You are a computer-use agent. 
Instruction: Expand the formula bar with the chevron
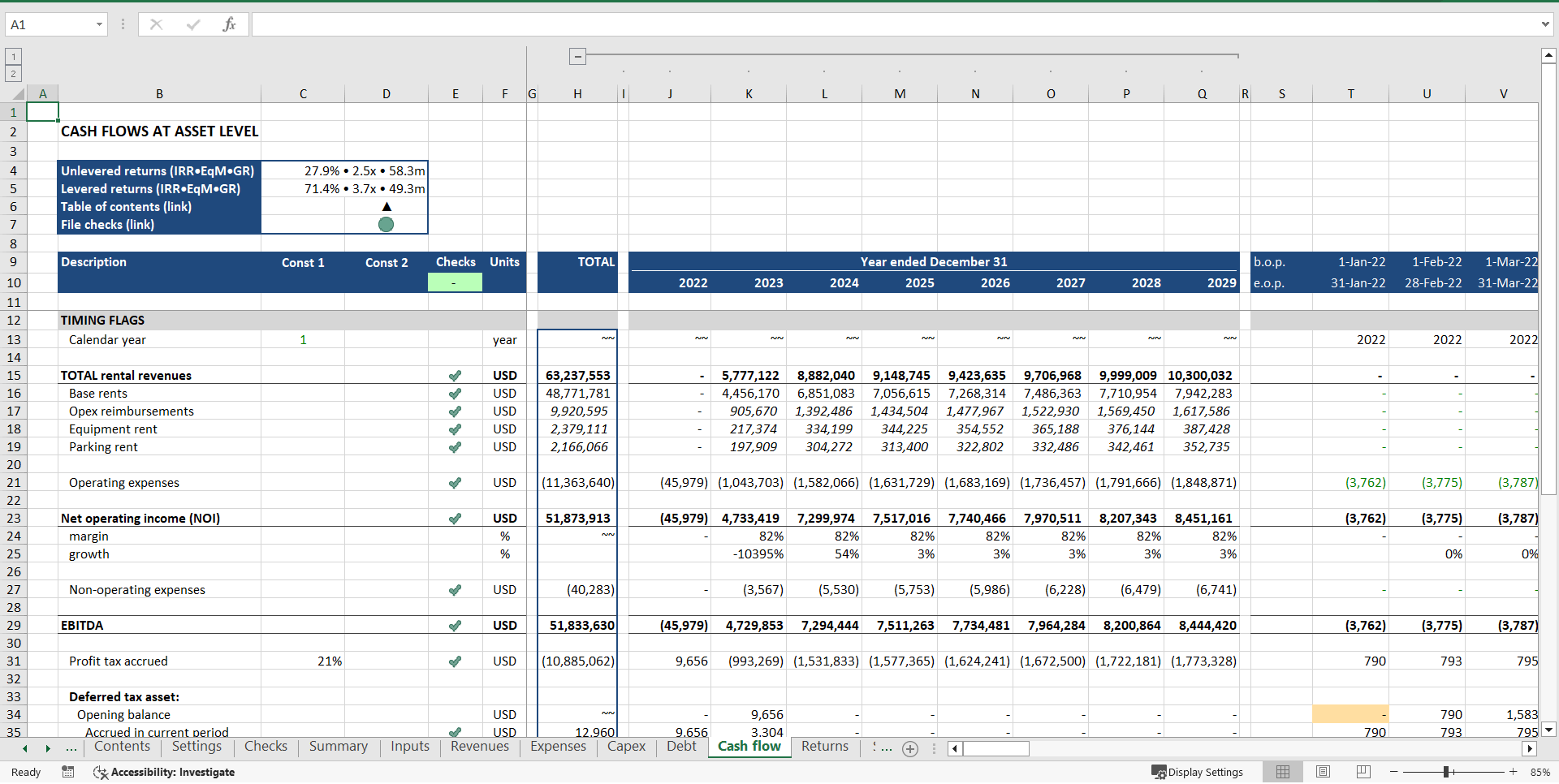[x=1545, y=24]
